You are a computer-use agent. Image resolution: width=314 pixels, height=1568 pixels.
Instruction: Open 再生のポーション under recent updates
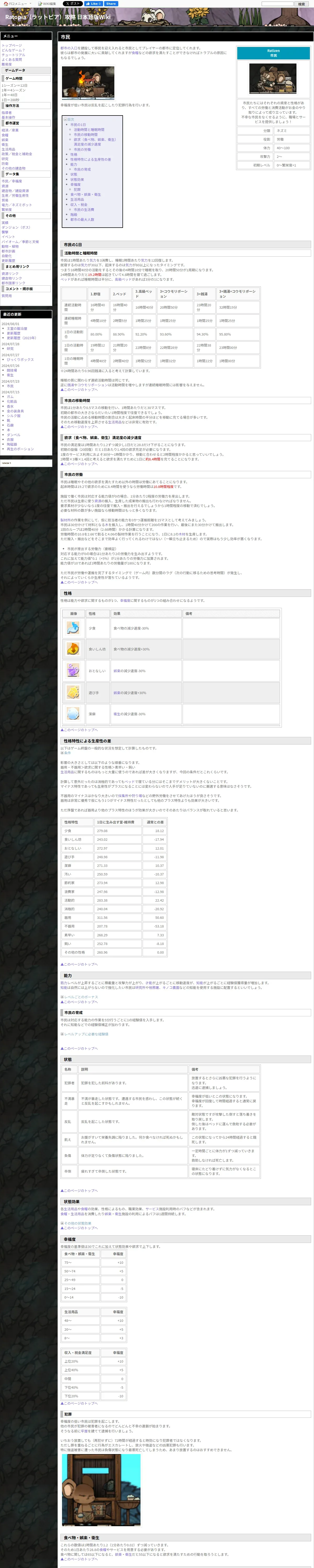[20, 449]
